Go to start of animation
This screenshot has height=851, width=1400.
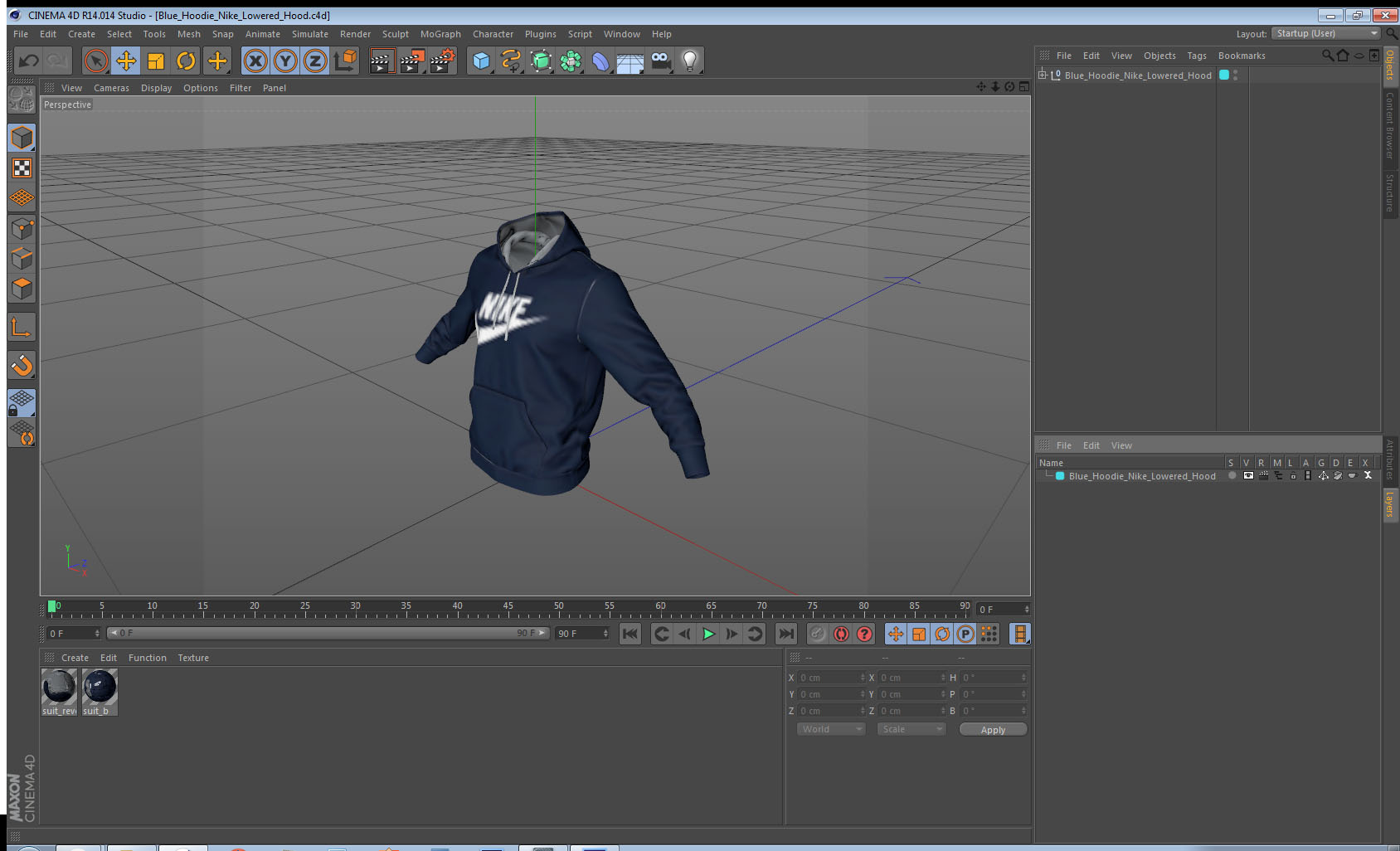(630, 634)
